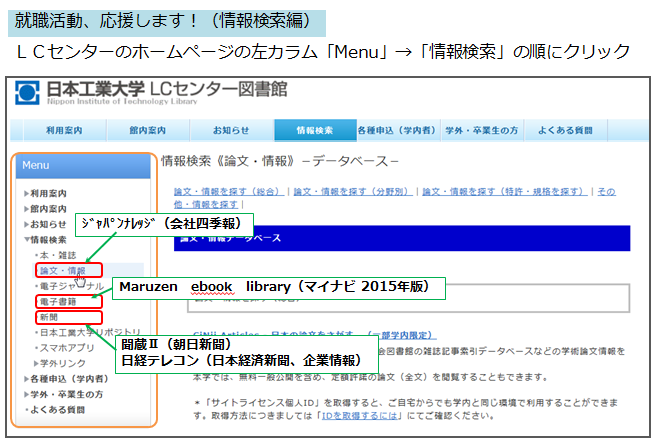Switch to 館内案内 tab in top navigation
The image size is (657, 447).
pyautogui.click(x=149, y=131)
